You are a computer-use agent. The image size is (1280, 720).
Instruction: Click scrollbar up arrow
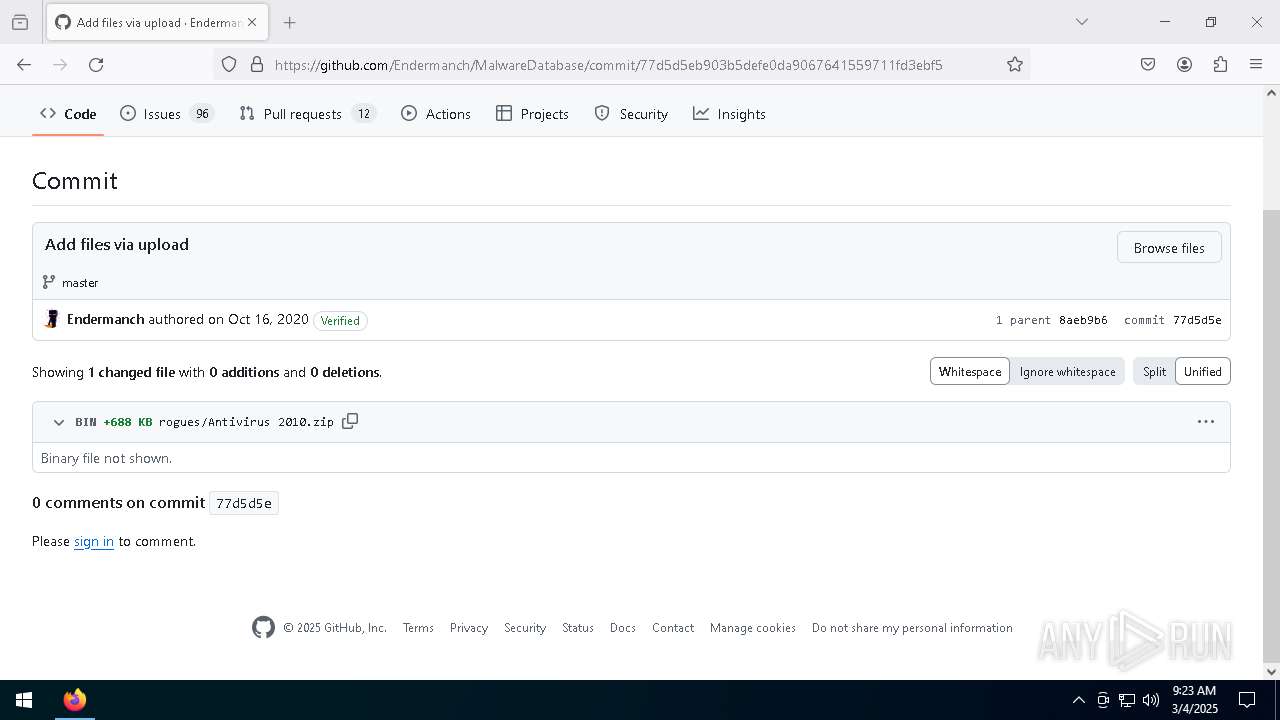pos(1271,93)
